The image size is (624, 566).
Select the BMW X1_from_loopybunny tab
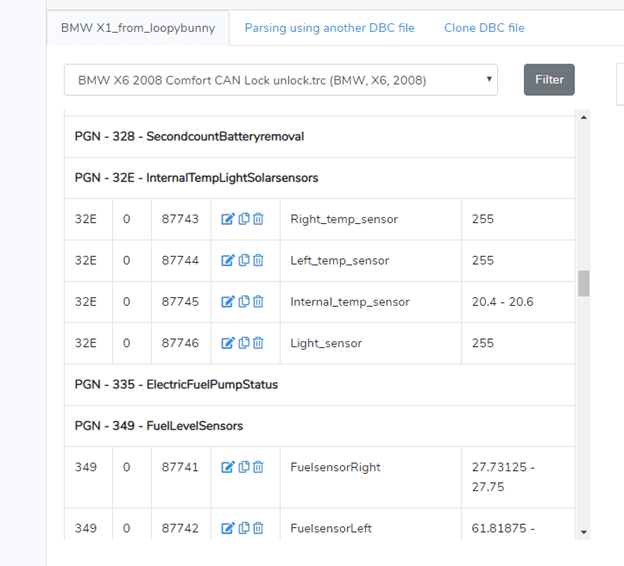click(138, 28)
